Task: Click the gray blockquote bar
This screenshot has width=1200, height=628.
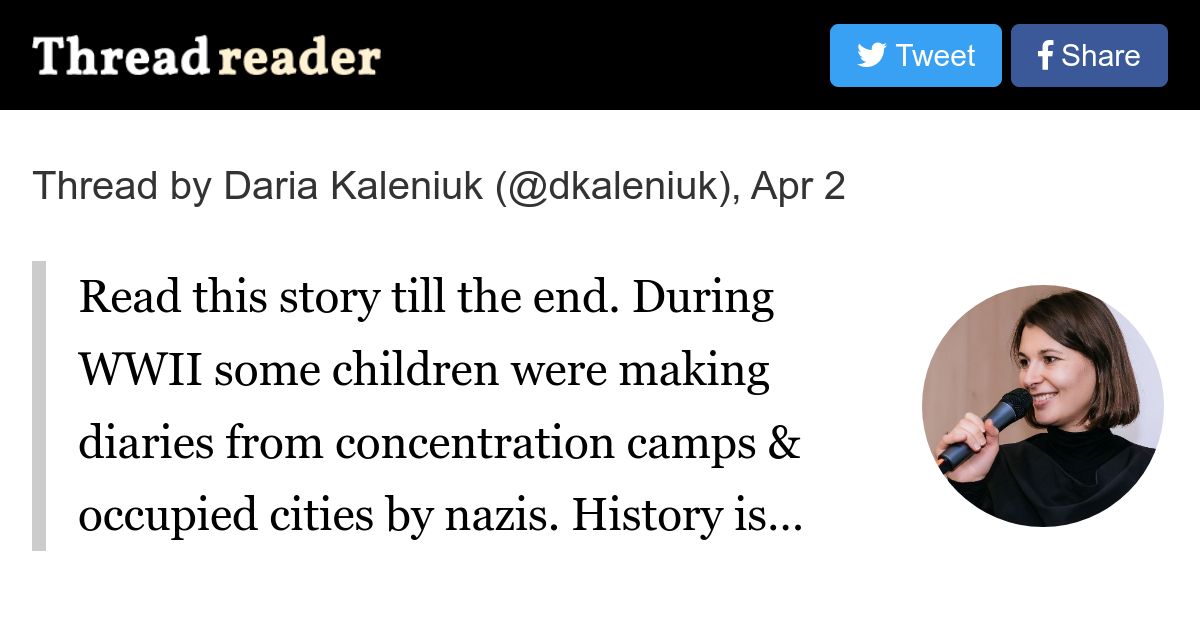Action: [39, 406]
